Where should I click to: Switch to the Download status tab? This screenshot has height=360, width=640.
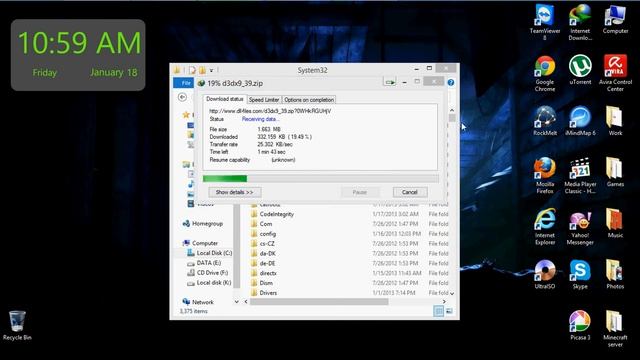pos(224,99)
